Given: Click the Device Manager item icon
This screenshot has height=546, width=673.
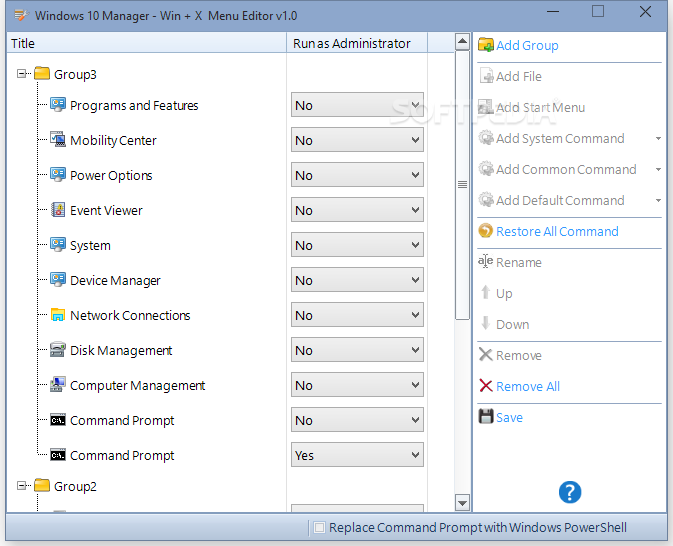Looking at the screenshot, I should (x=58, y=279).
